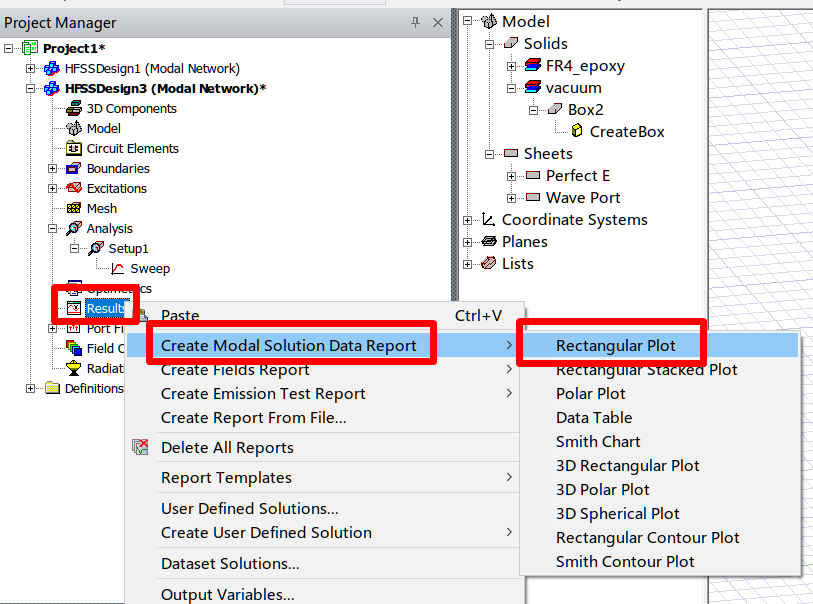Click the Sweep icon
This screenshot has height=604, width=813.
(x=118, y=269)
